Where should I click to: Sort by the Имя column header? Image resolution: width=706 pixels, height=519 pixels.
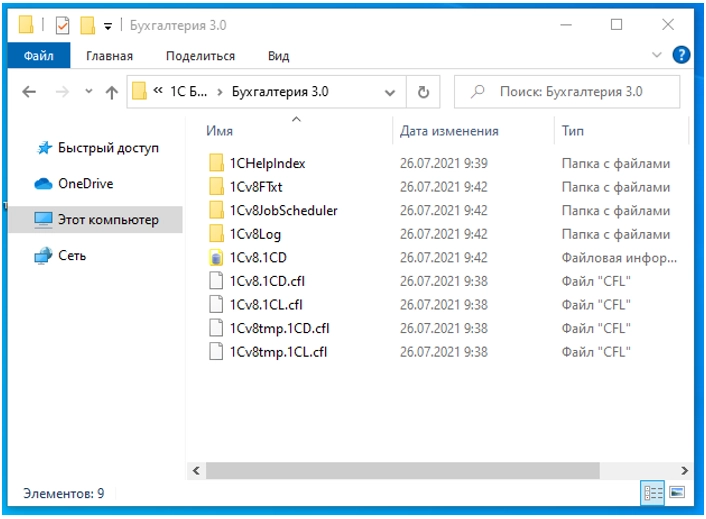click(220, 131)
